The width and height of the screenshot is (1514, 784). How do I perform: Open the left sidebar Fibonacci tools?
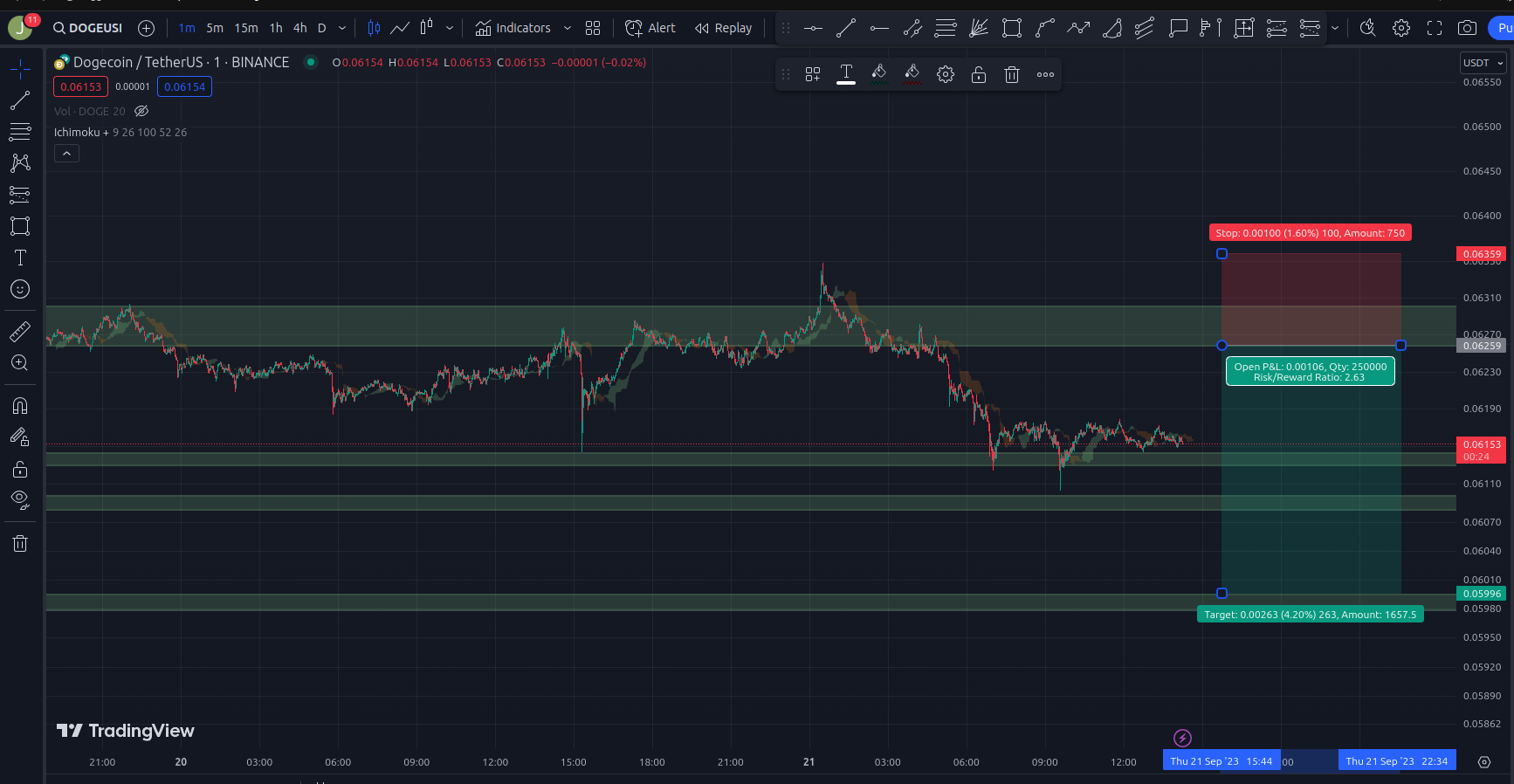point(20,132)
